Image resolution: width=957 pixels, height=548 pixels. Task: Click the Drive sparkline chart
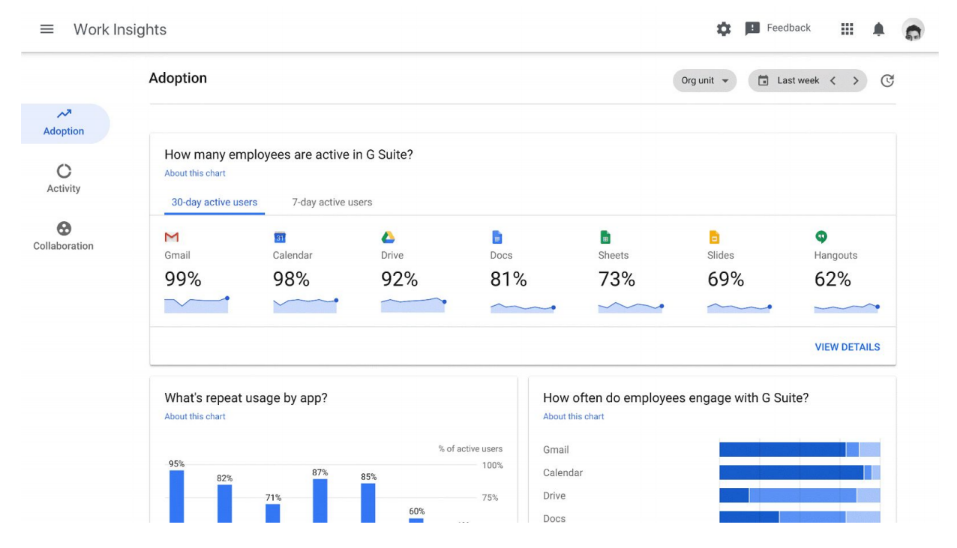pyautogui.click(x=414, y=305)
